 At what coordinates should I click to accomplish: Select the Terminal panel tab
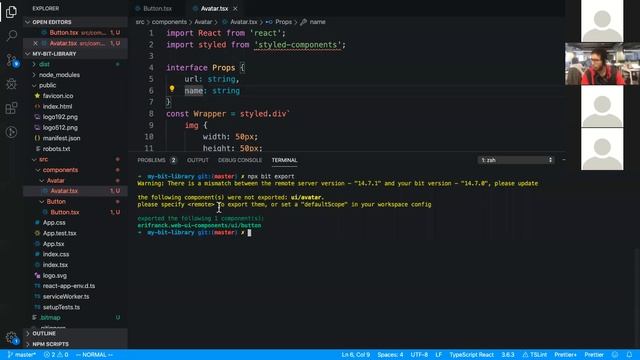[284, 160]
